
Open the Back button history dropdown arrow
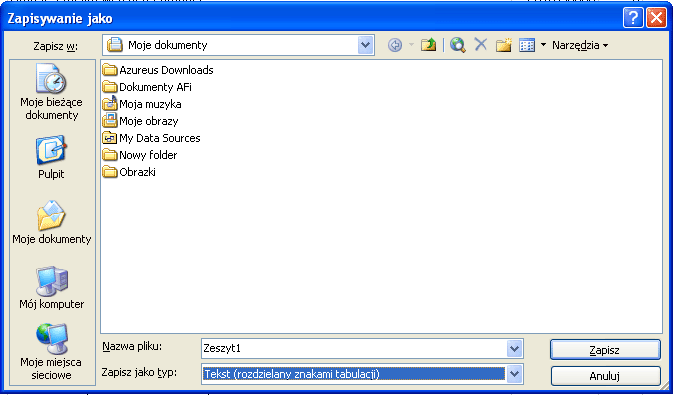(x=411, y=45)
